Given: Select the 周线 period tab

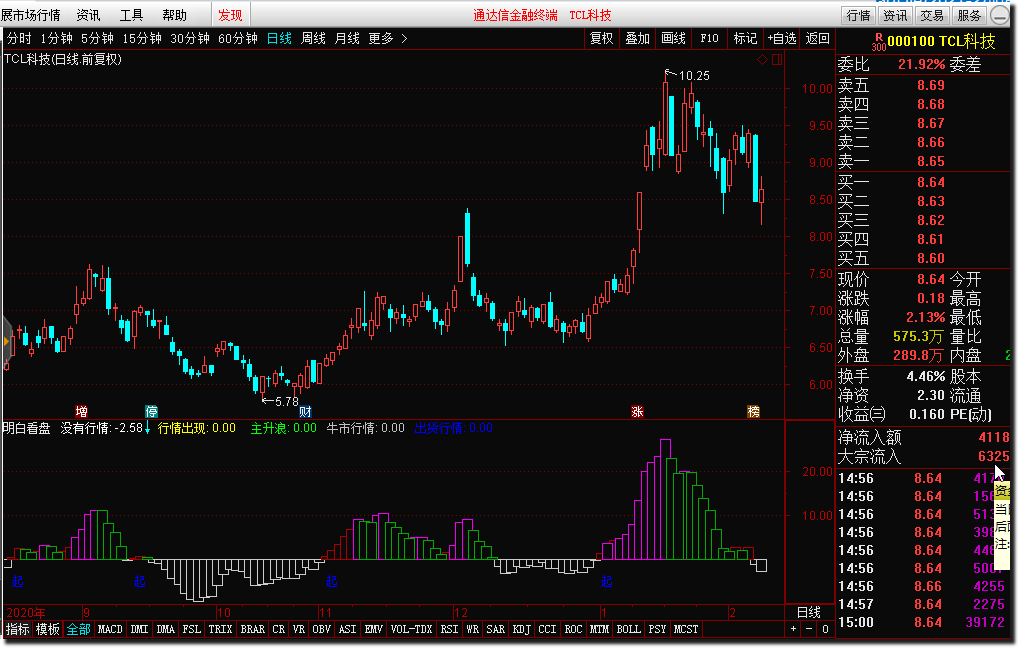Looking at the screenshot, I should click(314, 38).
